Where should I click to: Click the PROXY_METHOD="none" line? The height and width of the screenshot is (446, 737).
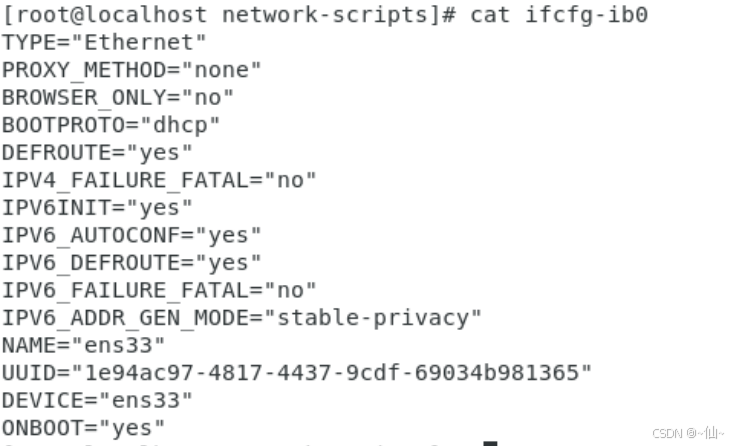tap(131, 70)
